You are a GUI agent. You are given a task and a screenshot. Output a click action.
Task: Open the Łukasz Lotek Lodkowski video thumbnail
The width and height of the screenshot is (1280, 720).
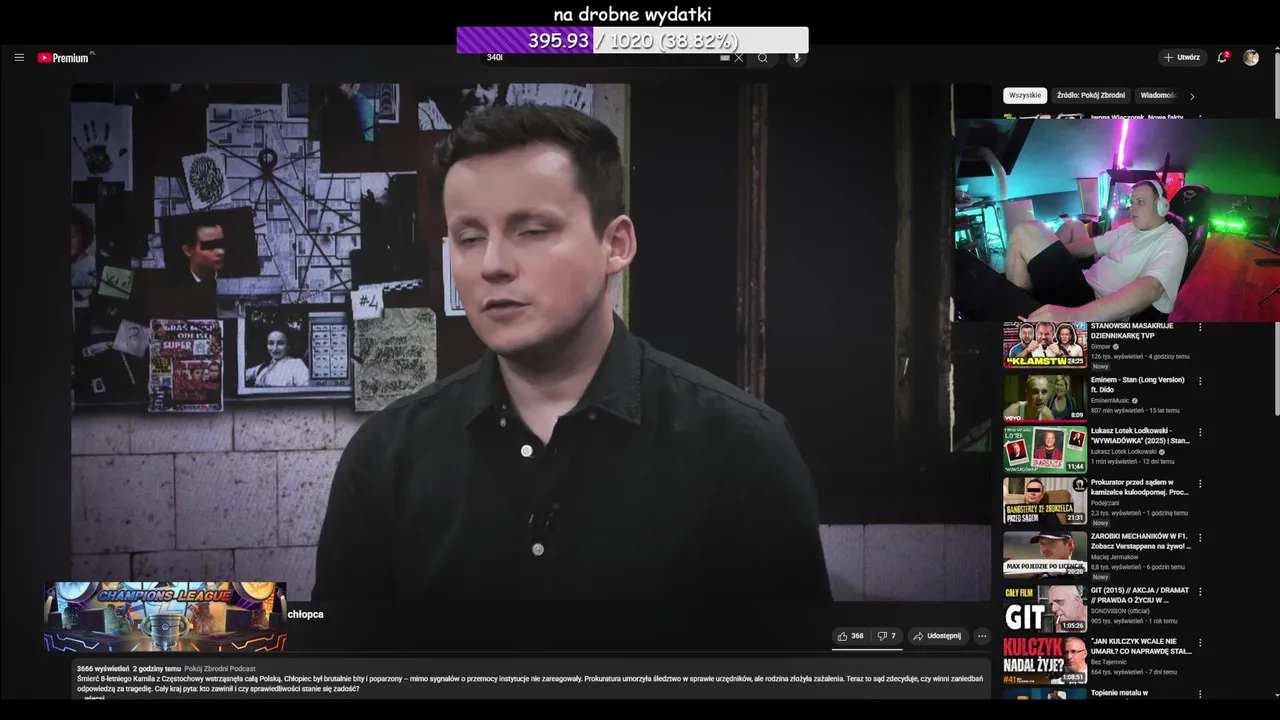(1045, 449)
